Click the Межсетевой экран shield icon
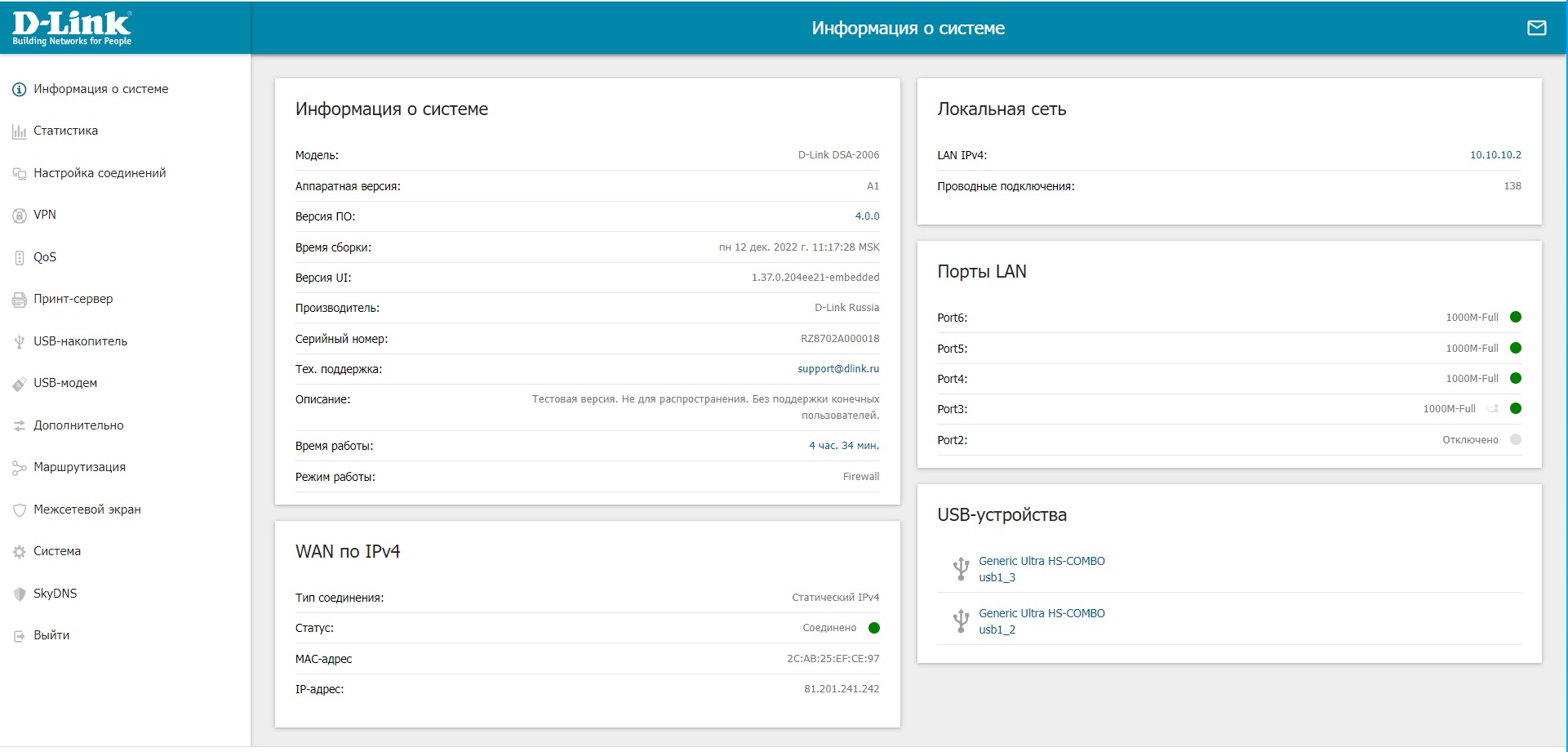Image resolution: width=1568 pixels, height=752 pixels. tap(20, 510)
